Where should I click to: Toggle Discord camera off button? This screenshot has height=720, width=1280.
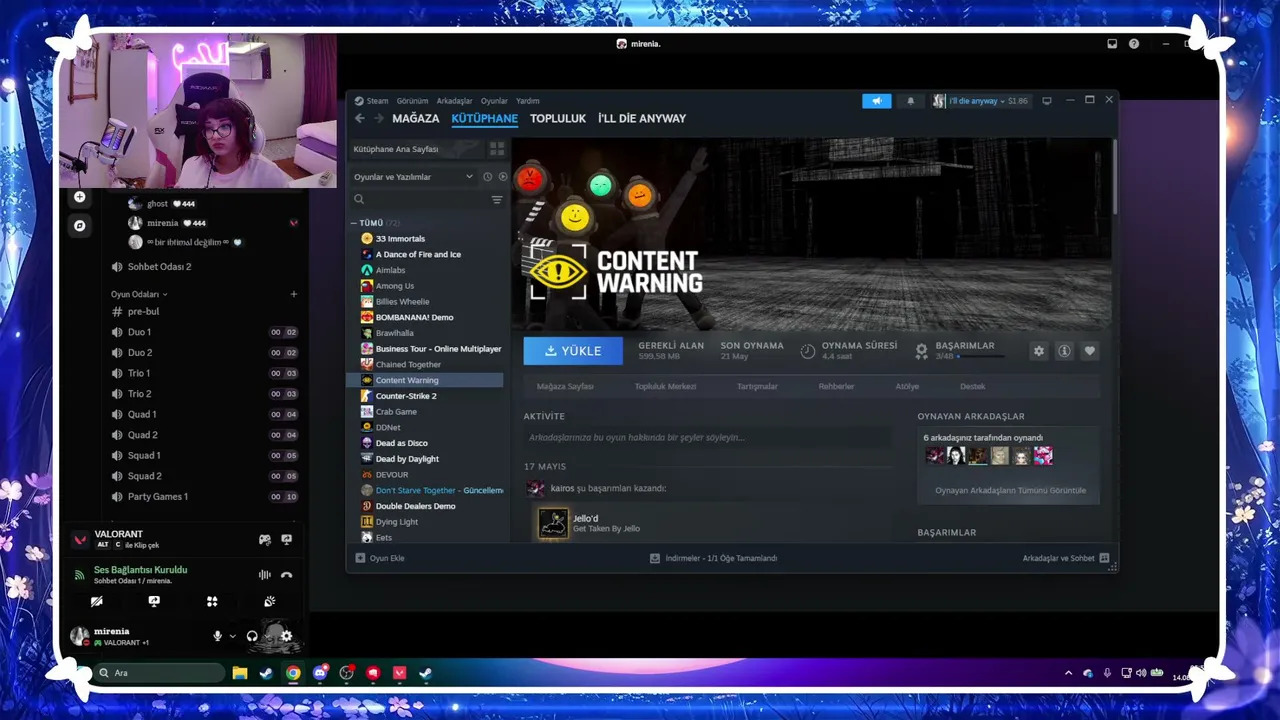(96, 602)
